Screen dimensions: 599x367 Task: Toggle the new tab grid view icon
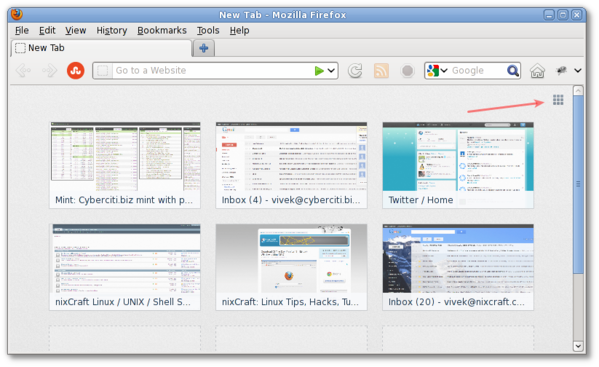click(558, 100)
